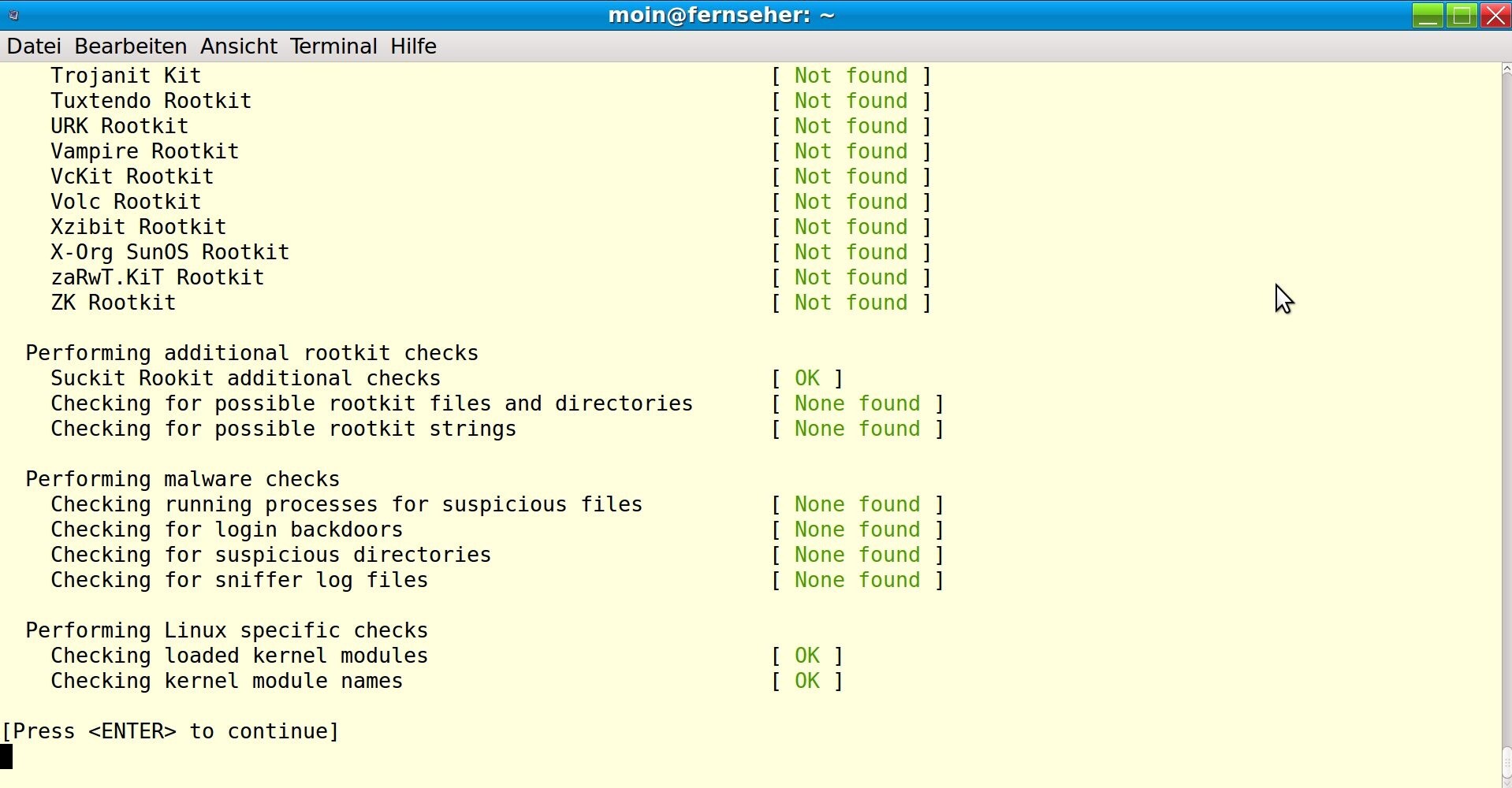Maximize the terminal window
The height and width of the screenshot is (788, 1512).
point(1462,14)
